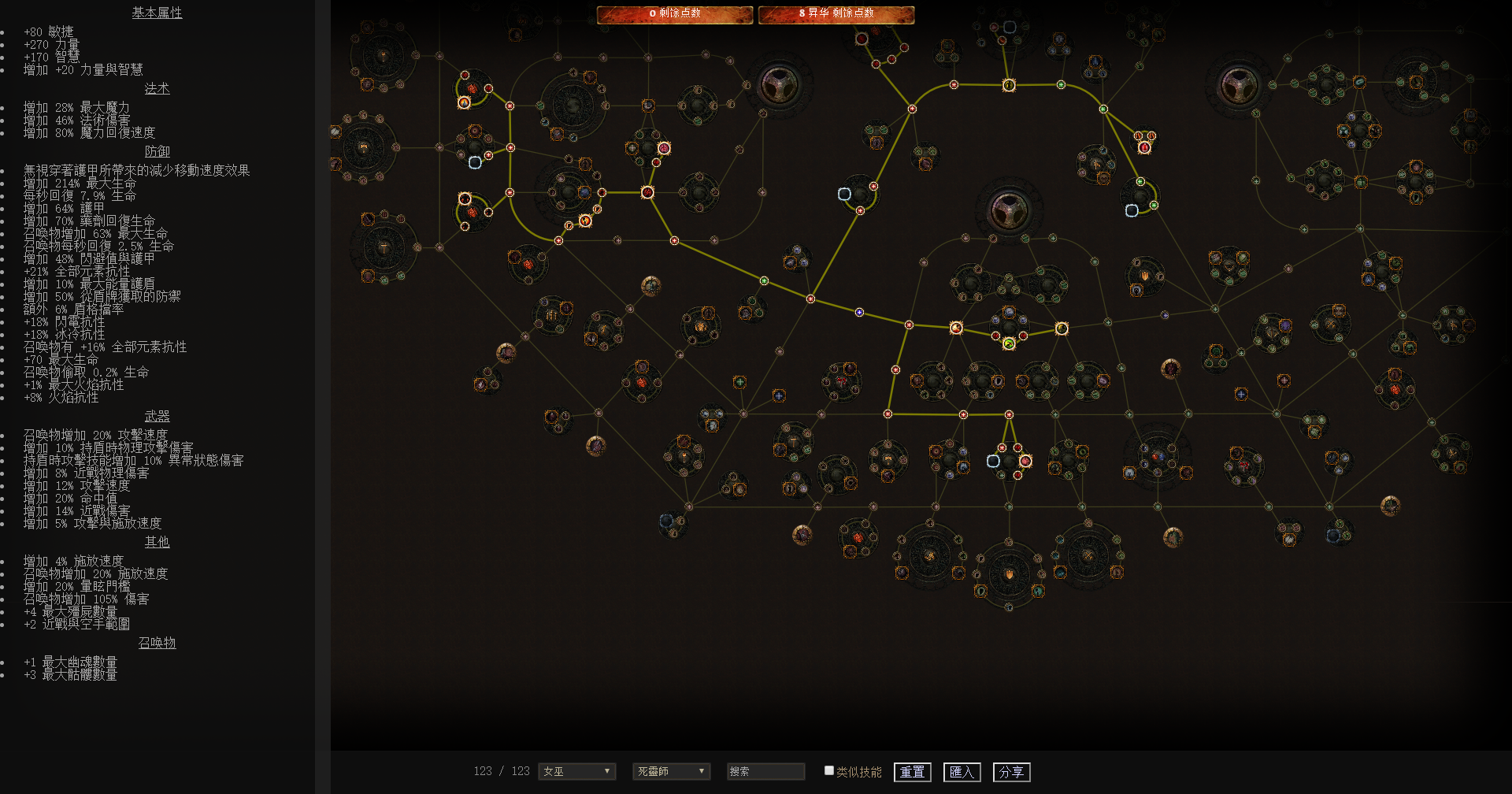Image resolution: width=1512 pixels, height=794 pixels.
Task: Select the pink notable beside the lower-center empty socket
Action: click(1025, 461)
